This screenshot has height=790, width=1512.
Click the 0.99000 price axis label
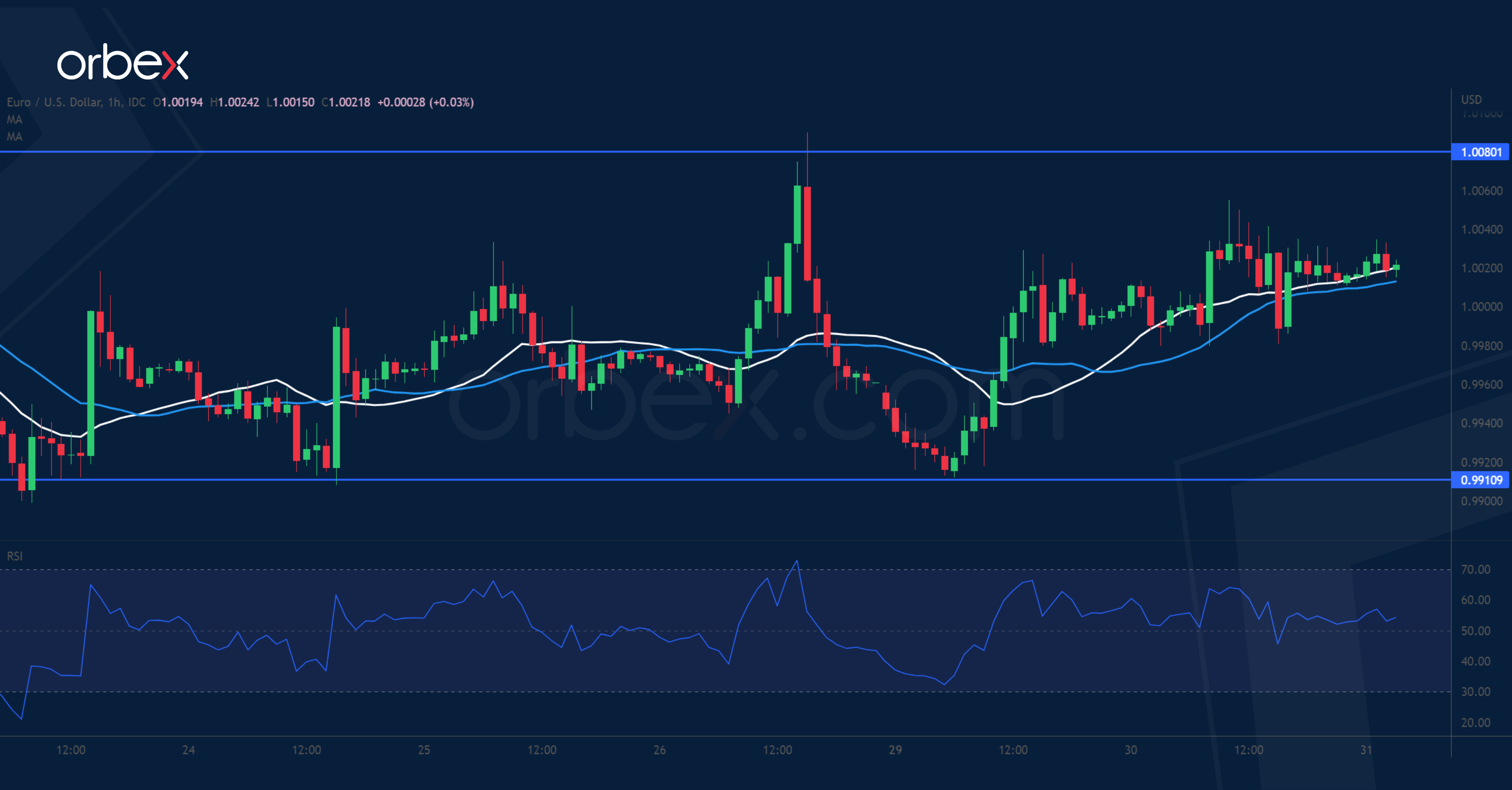tap(1481, 501)
